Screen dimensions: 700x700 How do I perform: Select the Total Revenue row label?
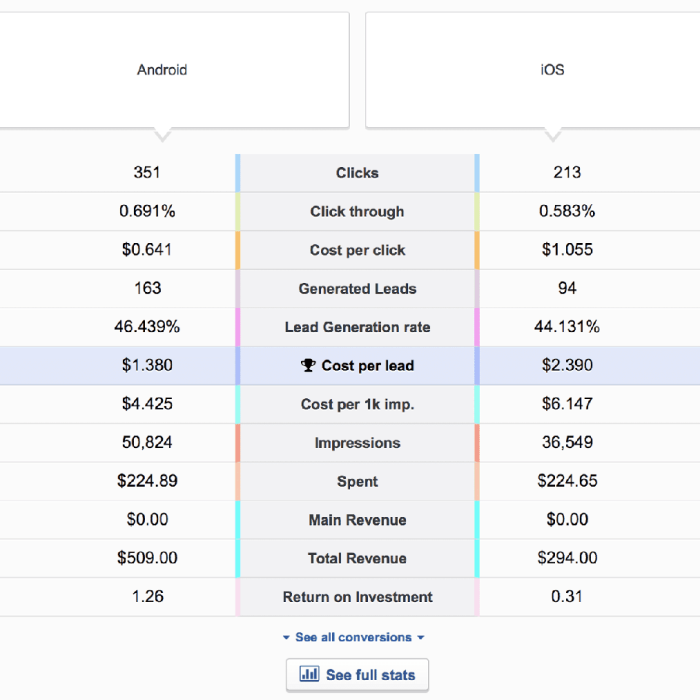click(357, 559)
